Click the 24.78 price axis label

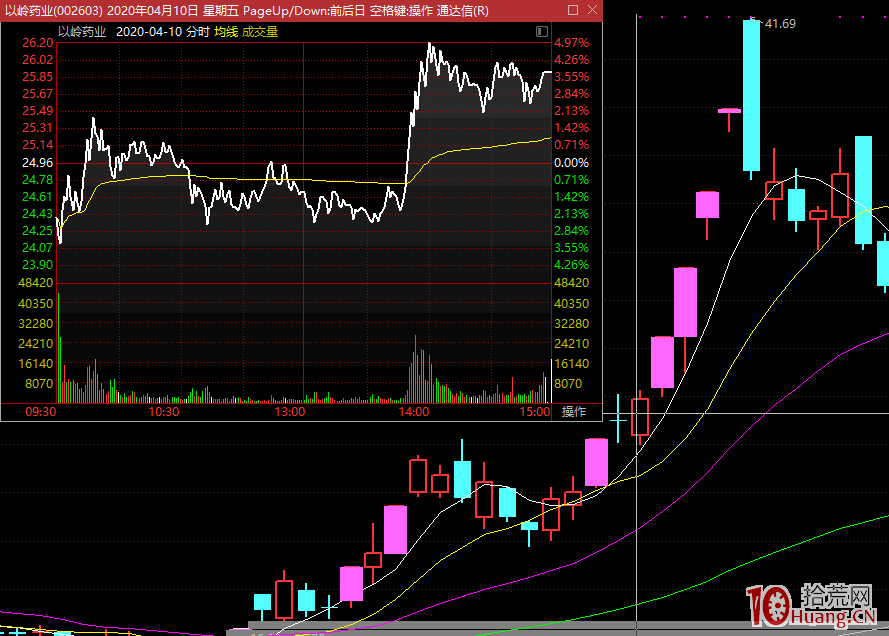click(38, 180)
